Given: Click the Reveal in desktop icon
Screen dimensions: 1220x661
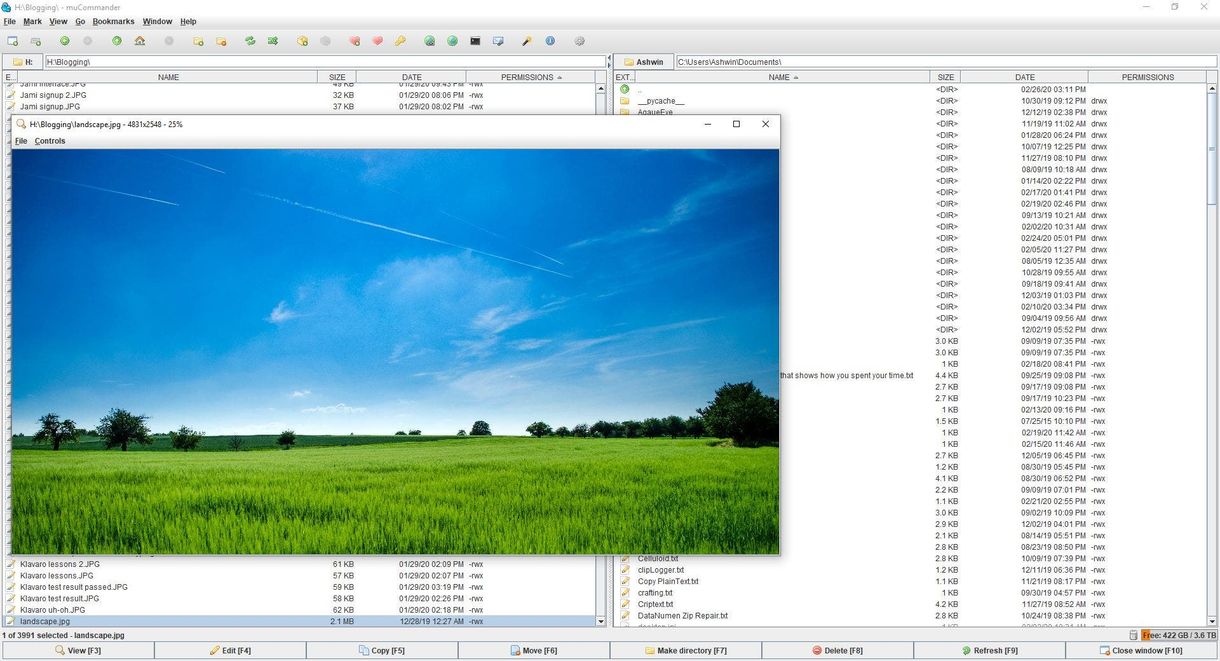Looking at the screenshot, I should pyautogui.click(x=527, y=41).
